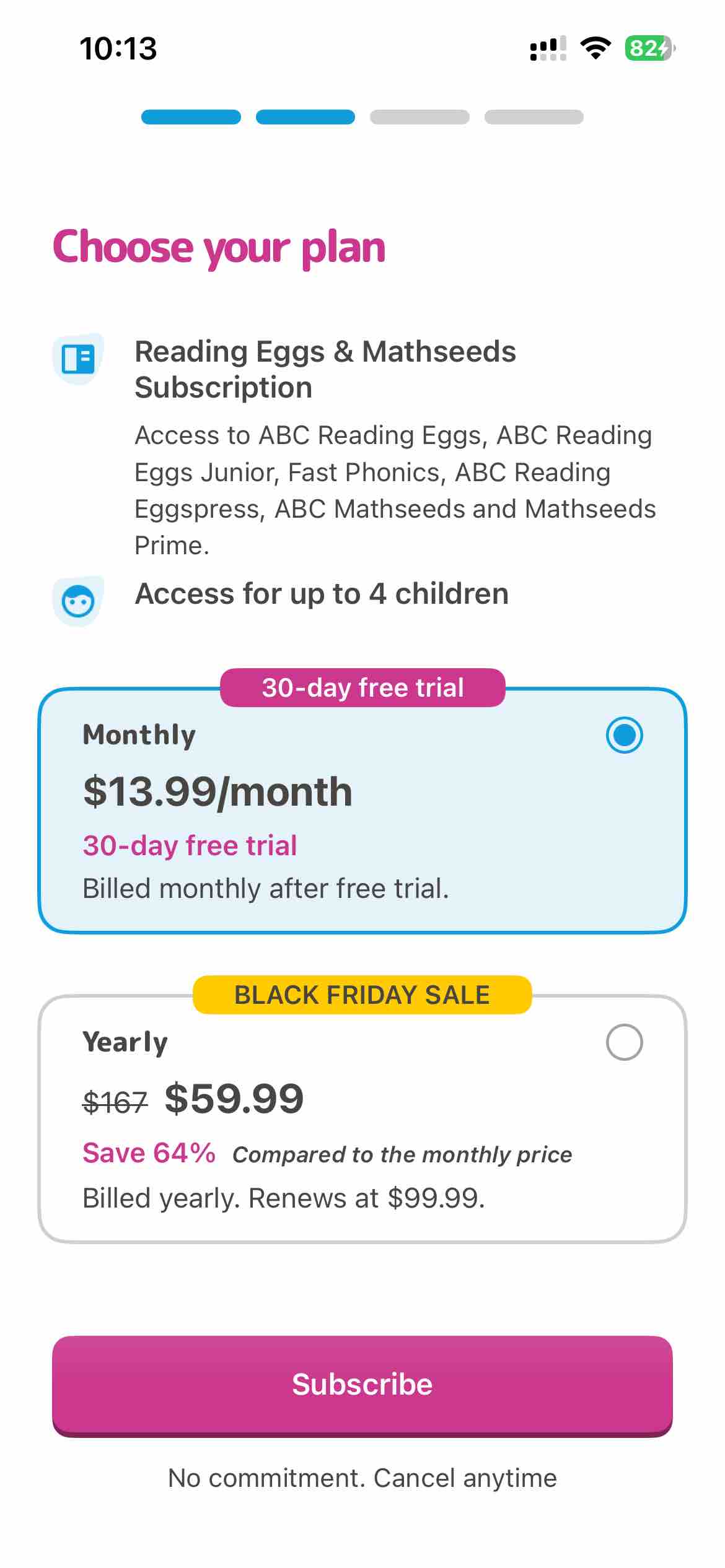Select the Monthly plan radio button
The height and width of the screenshot is (1568, 725).
click(625, 734)
